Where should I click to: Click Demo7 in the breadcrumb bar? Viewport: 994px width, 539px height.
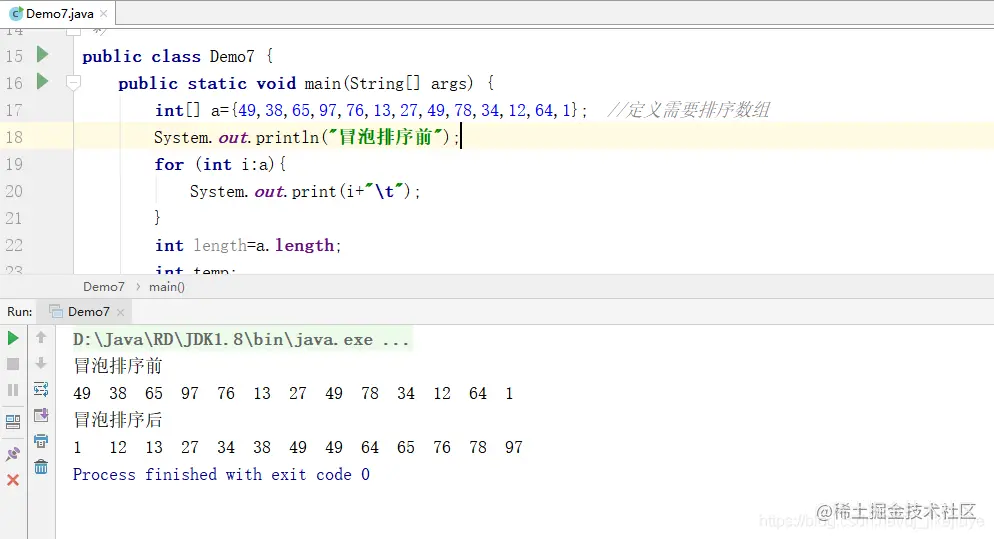104,287
